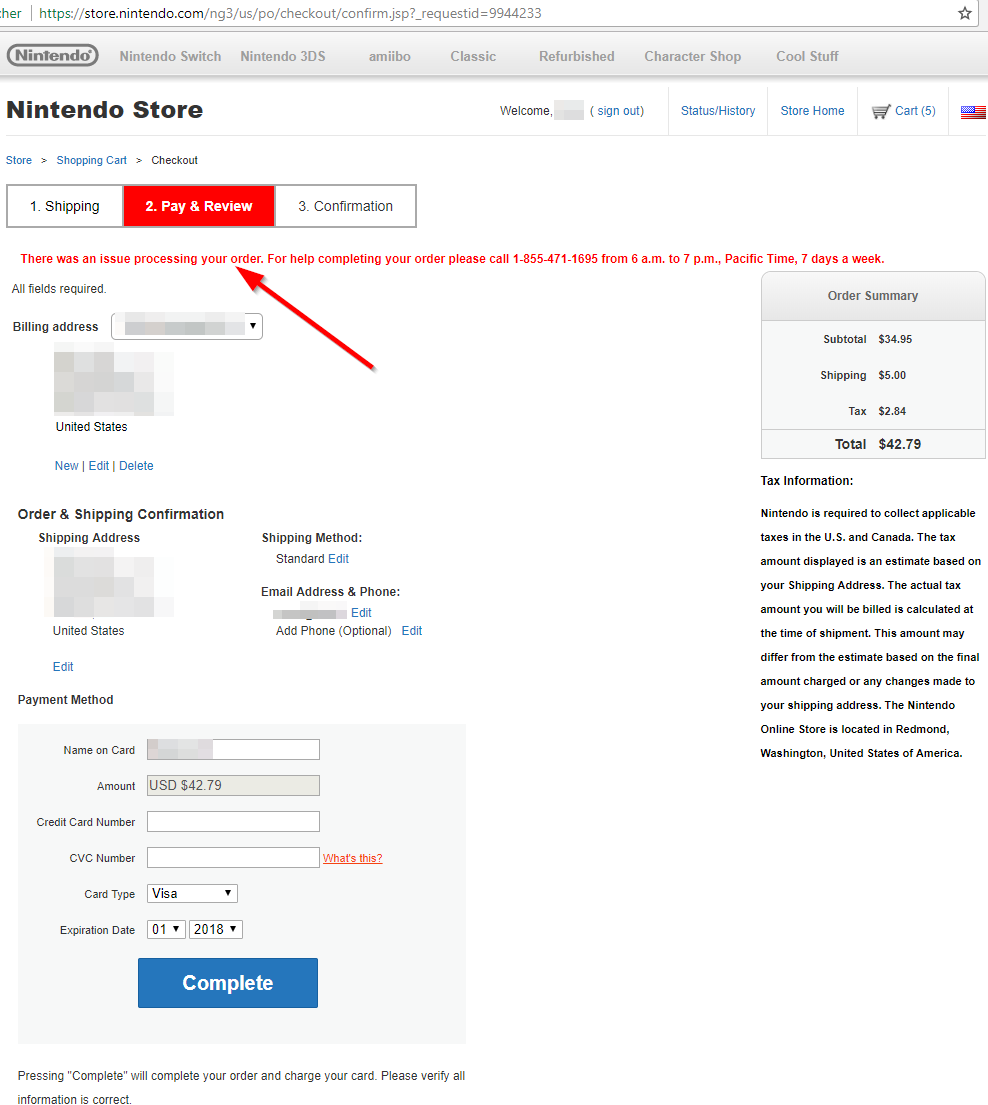
Task: Go to Store Home
Action: point(813,111)
